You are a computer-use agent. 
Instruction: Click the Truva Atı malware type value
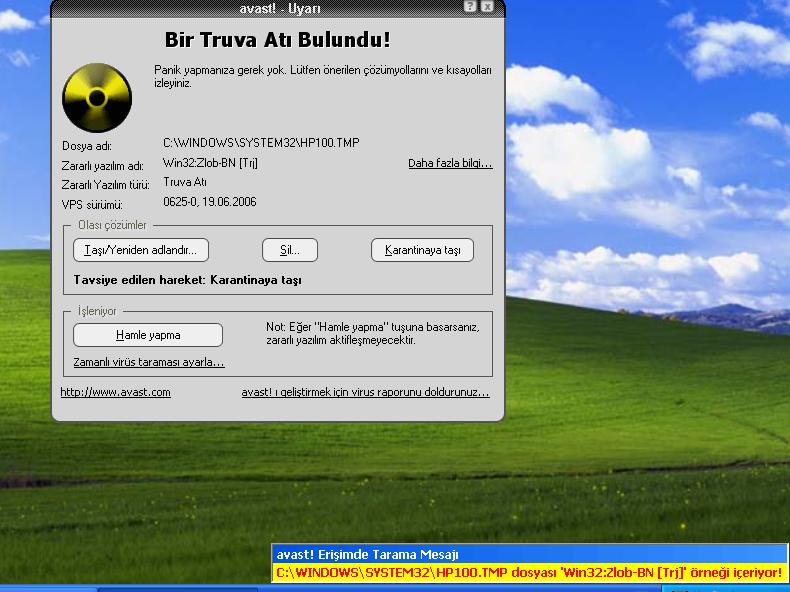[x=185, y=182]
